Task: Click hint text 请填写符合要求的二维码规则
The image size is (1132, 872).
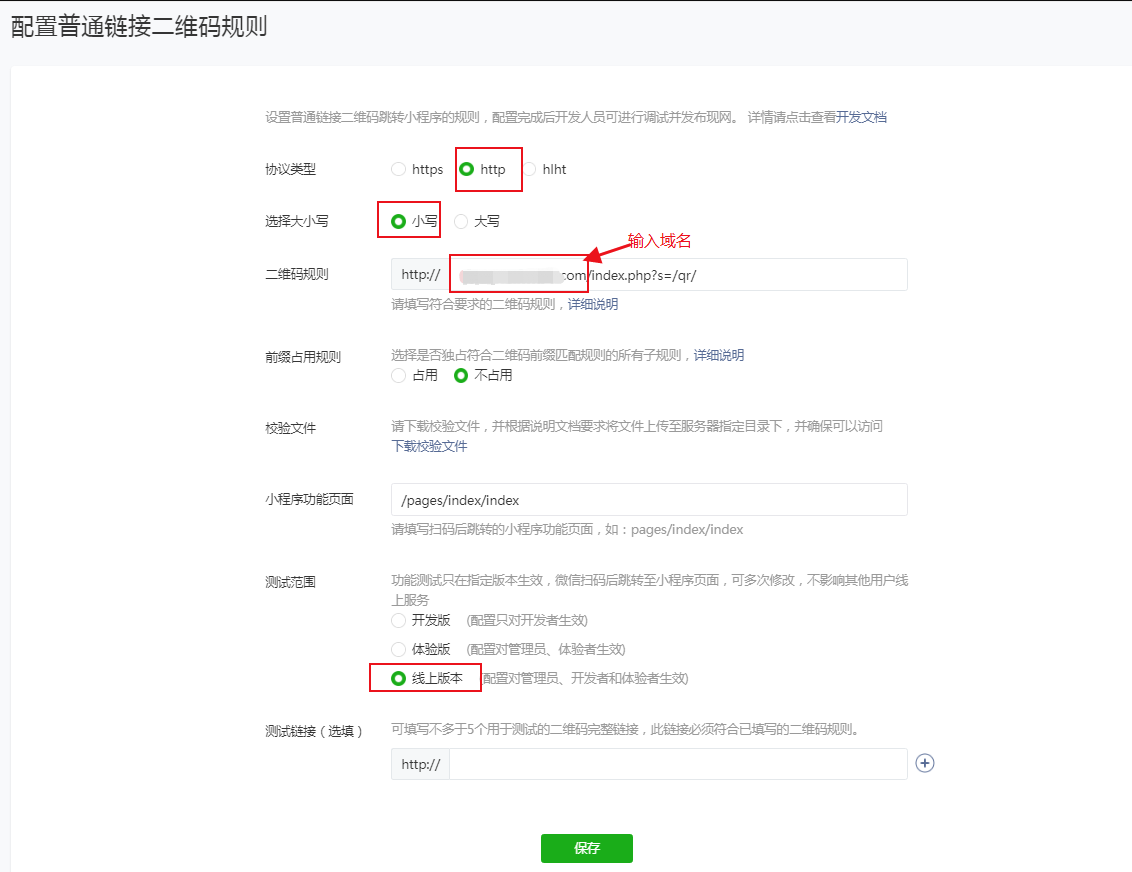Action: 473,304
